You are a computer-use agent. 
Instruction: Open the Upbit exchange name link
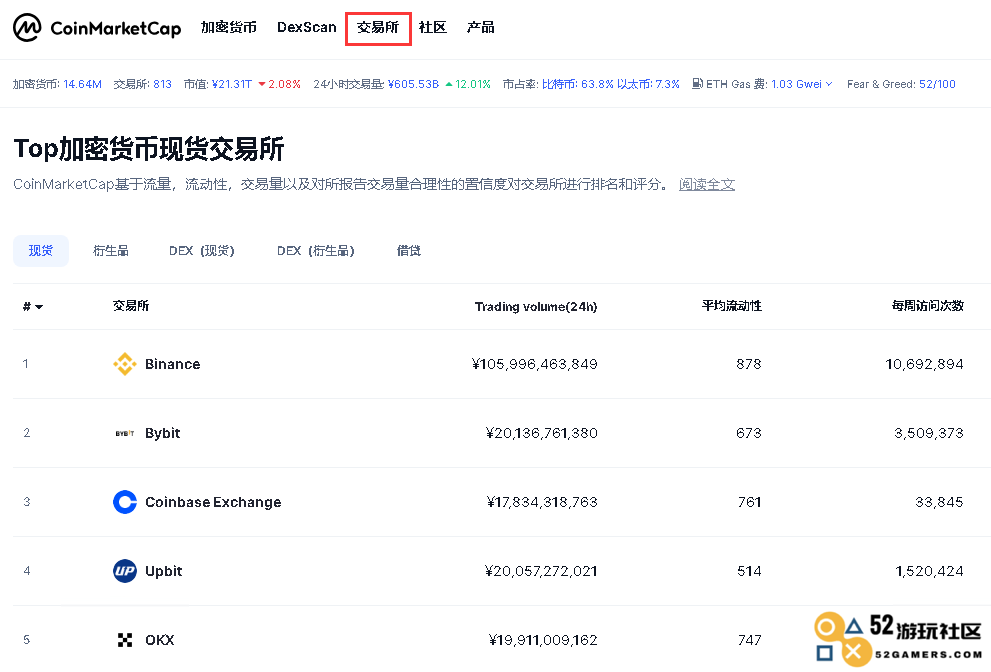pos(164,571)
